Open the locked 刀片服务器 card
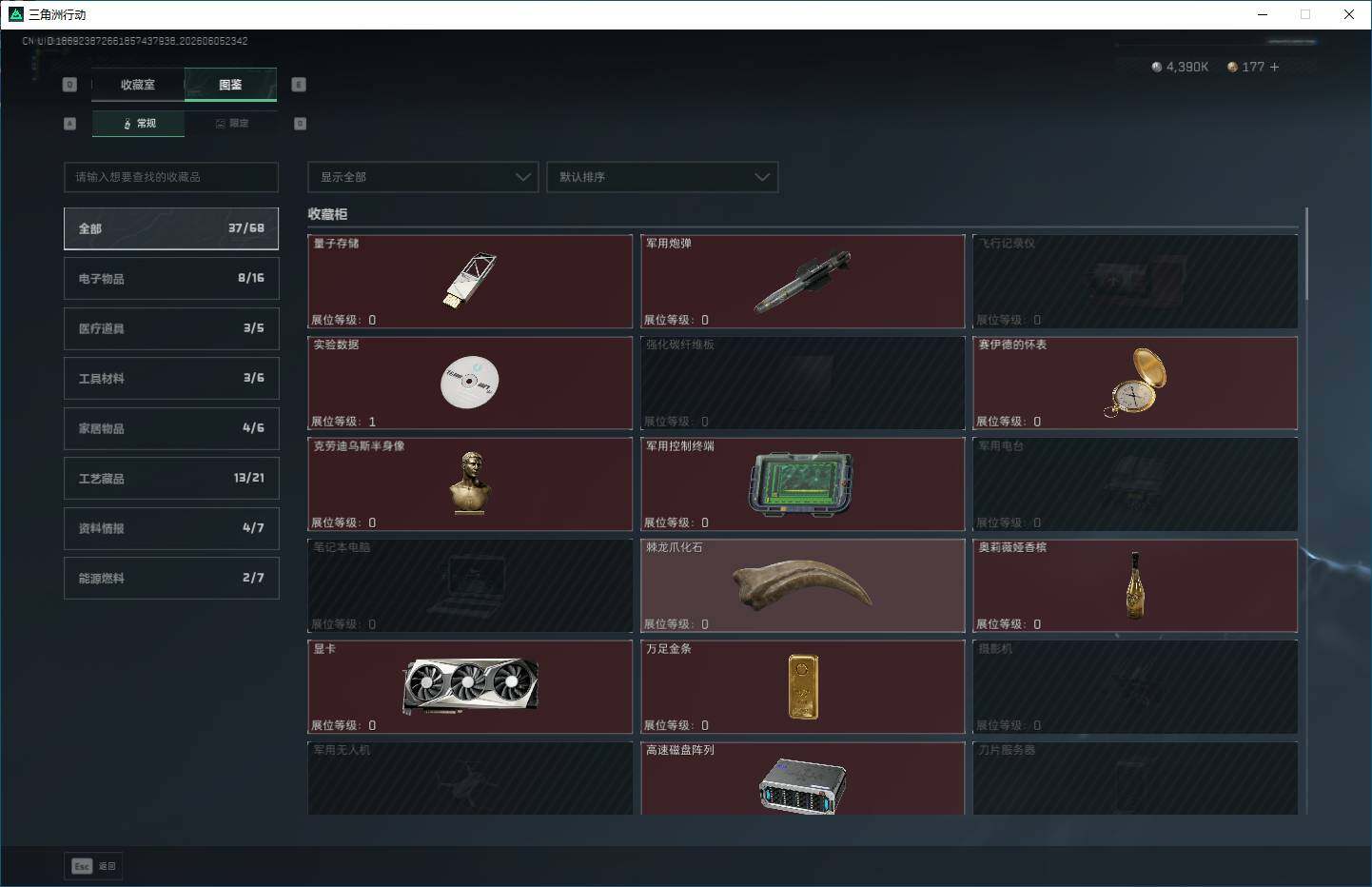The width and height of the screenshot is (1372, 887). pyautogui.click(x=1135, y=779)
